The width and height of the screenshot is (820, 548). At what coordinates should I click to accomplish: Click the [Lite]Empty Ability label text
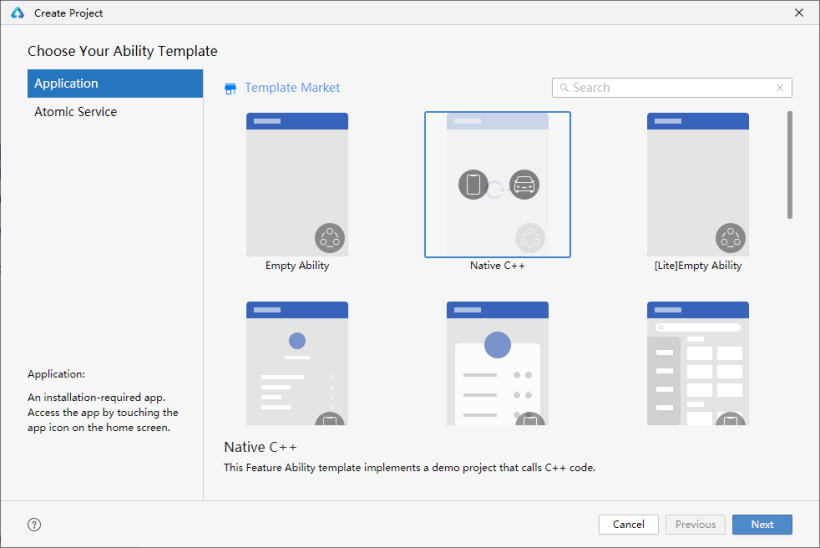698,266
